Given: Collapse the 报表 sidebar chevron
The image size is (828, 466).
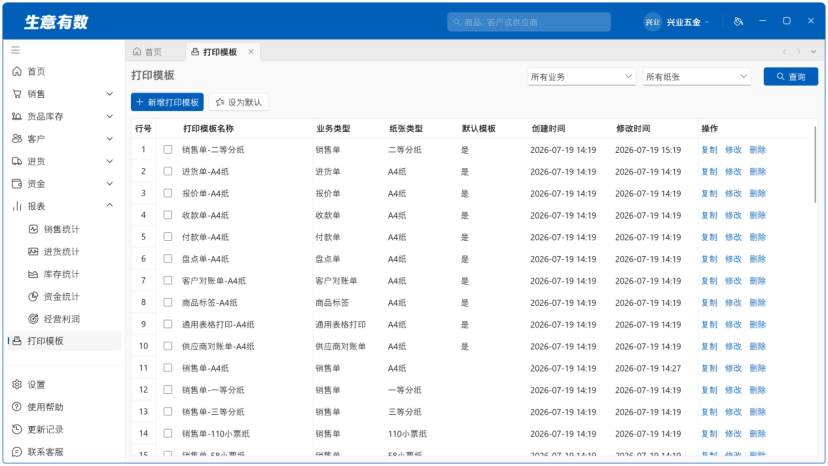Looking at the screenshot, I should click(110, 205).
